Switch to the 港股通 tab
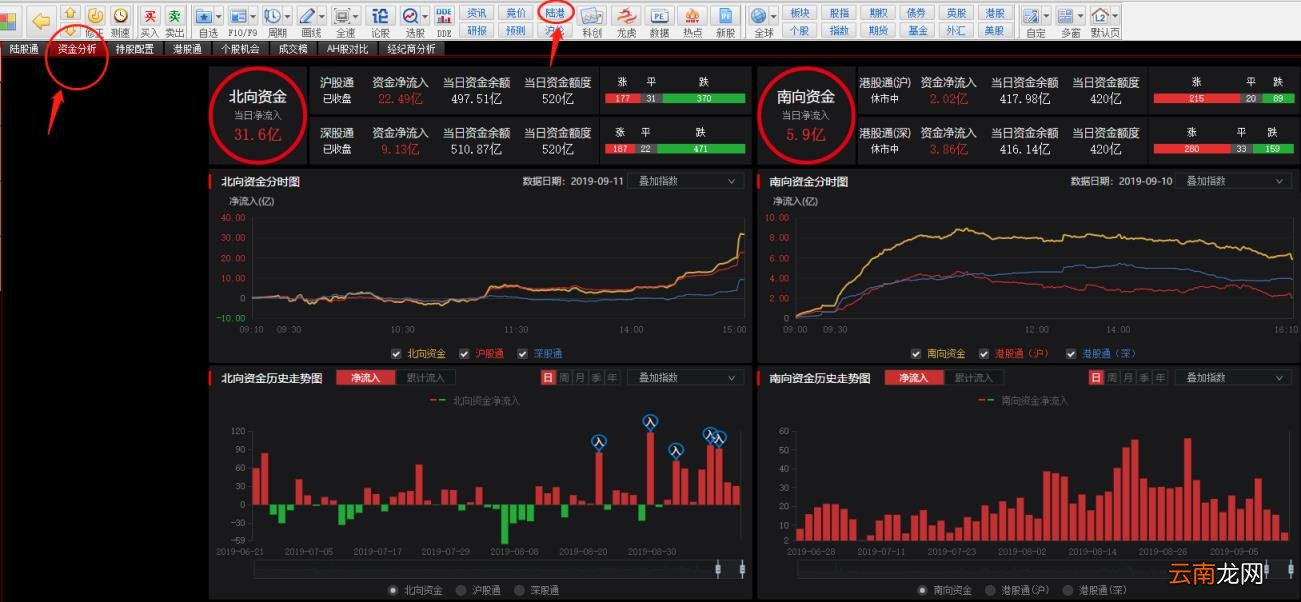The image size is (1301, 602). point(187,49)
